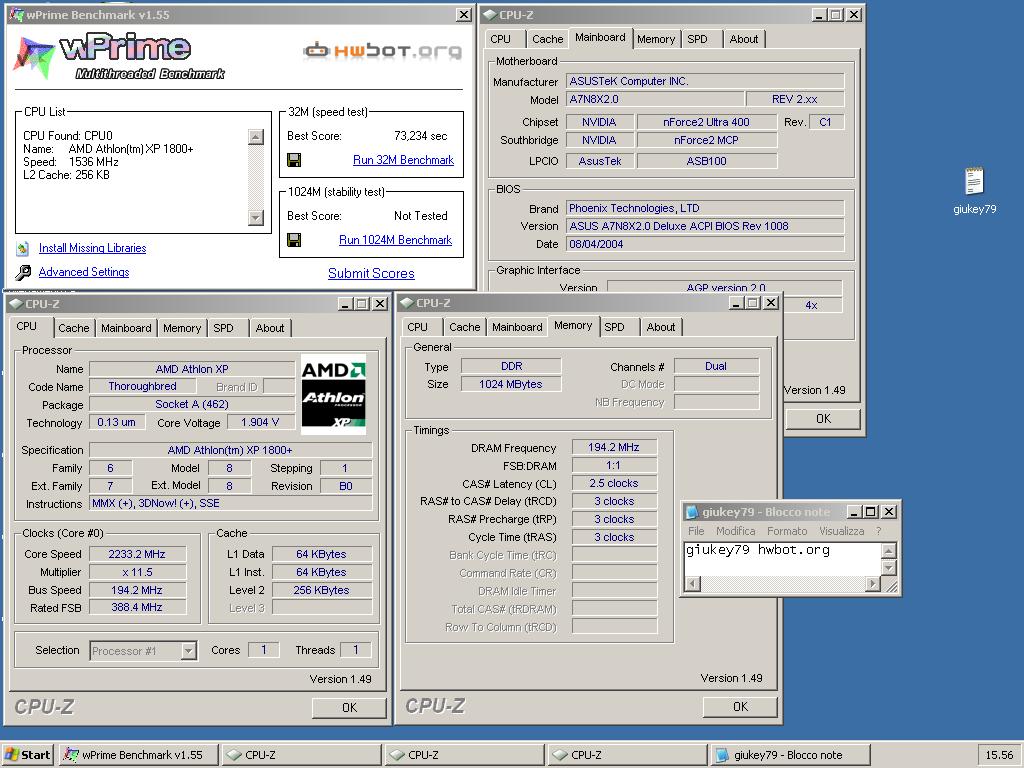
Task: Click the Multiplier value x 11.5
Action: [137, 572]
